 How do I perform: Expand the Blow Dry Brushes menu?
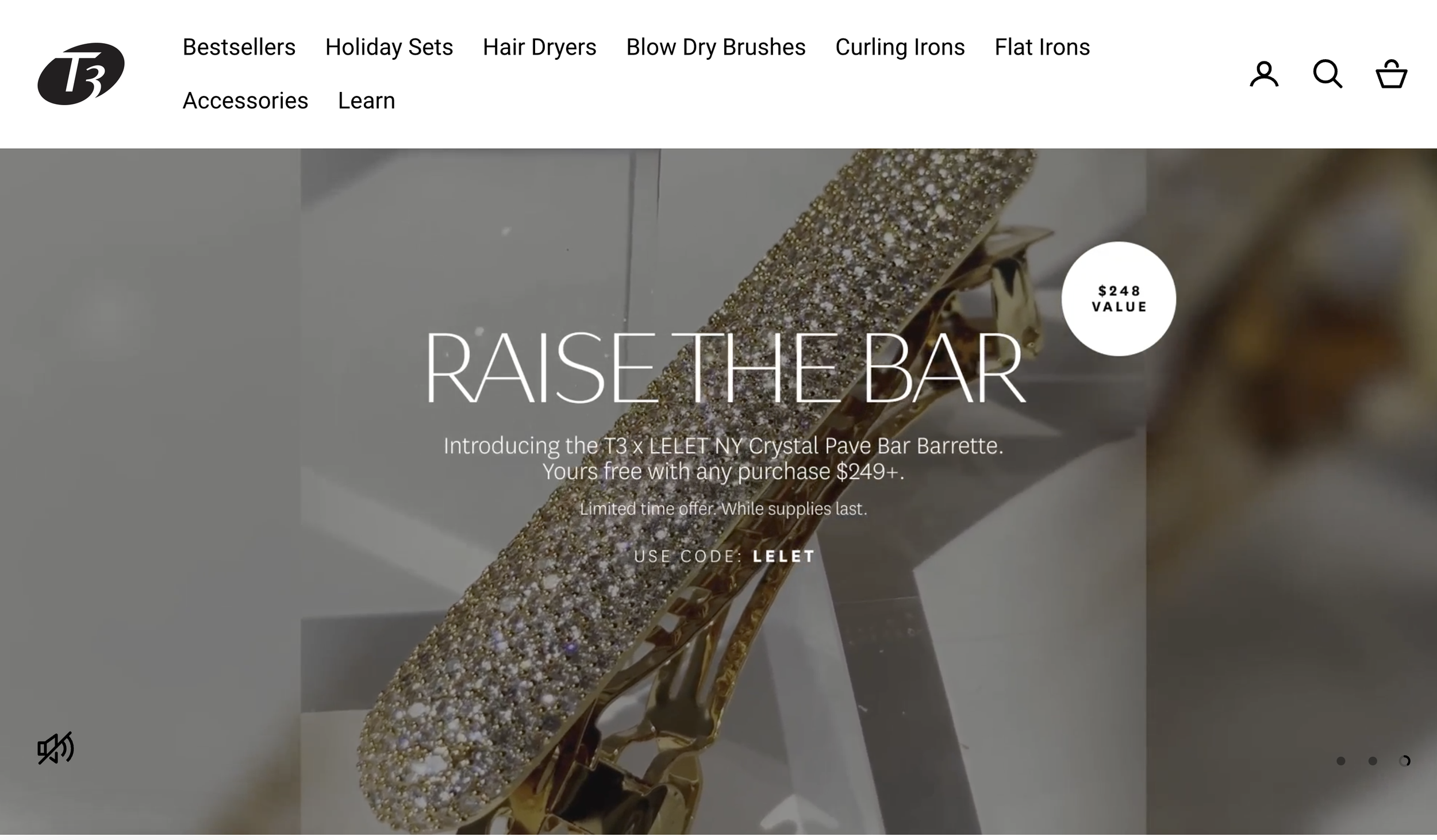point(716,47)
